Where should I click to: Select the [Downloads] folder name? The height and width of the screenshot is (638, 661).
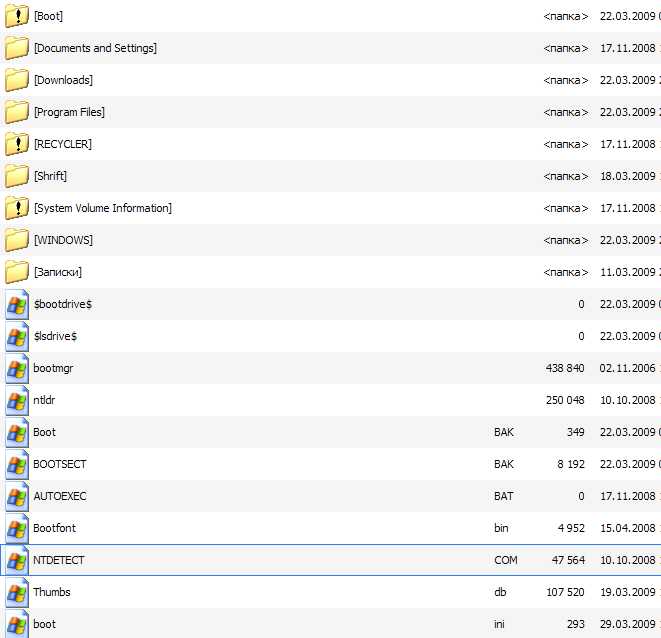coord(63,80)
